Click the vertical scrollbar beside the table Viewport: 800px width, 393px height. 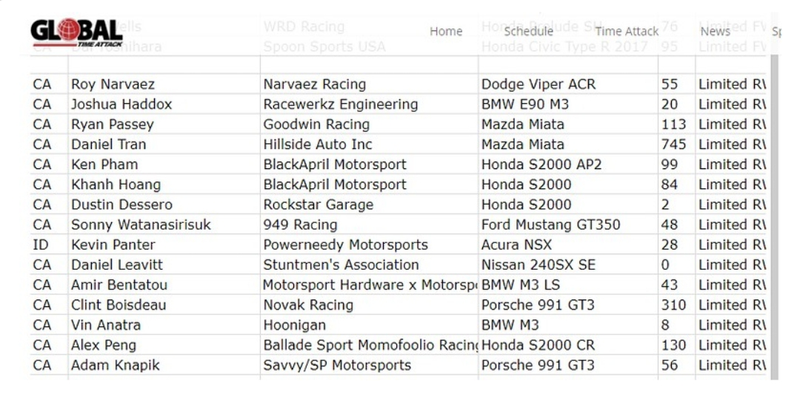pos(774,217)
